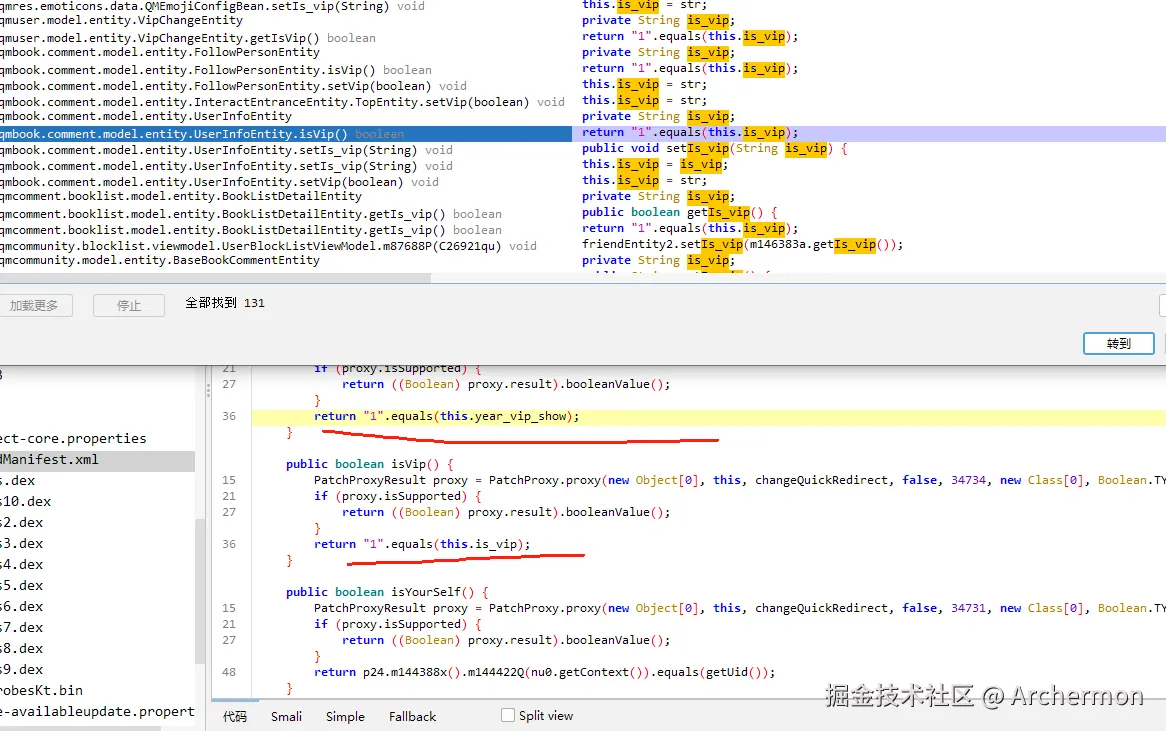
Task: Click the 加载更多 load more button
Action: coord(34,306)
